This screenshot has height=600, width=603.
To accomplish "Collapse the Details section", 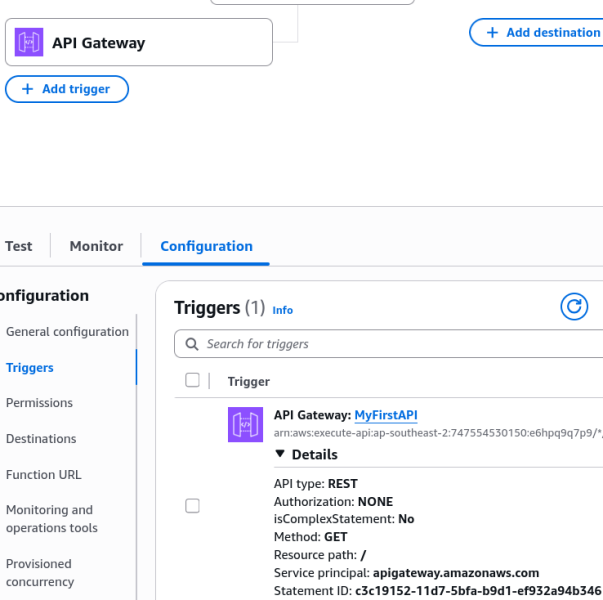I will pos(306,455).
